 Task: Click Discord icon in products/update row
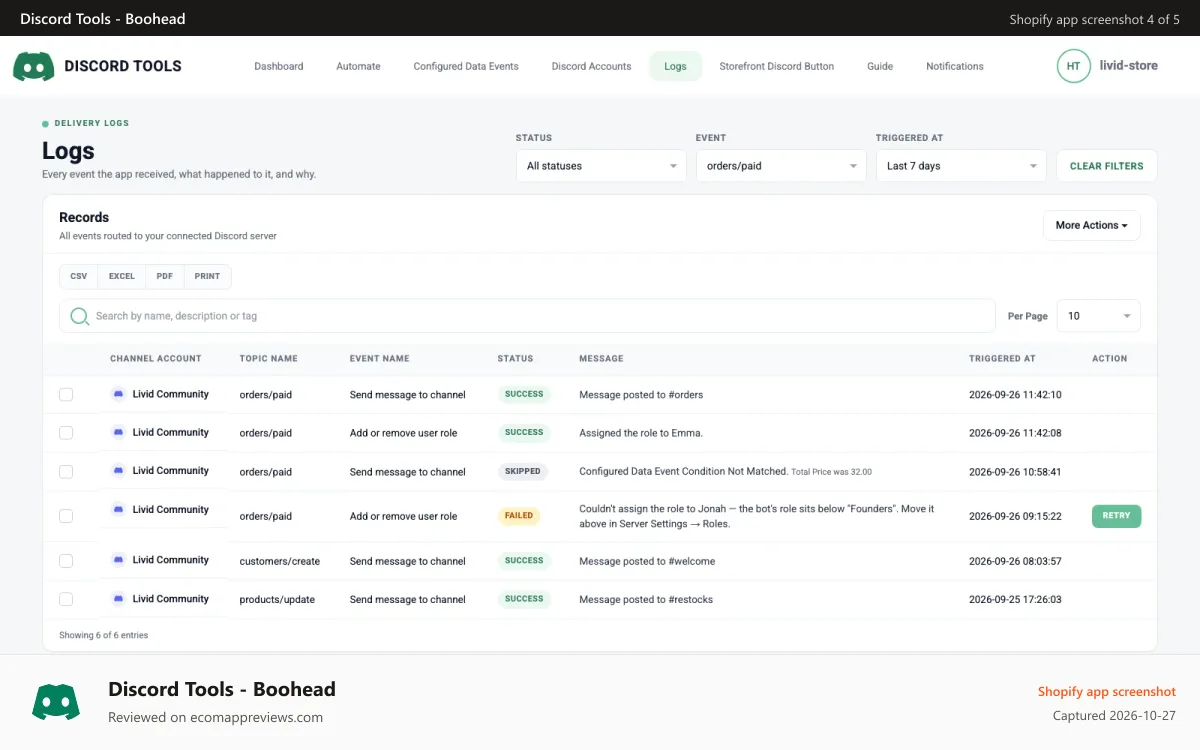[x=119, y=599]
